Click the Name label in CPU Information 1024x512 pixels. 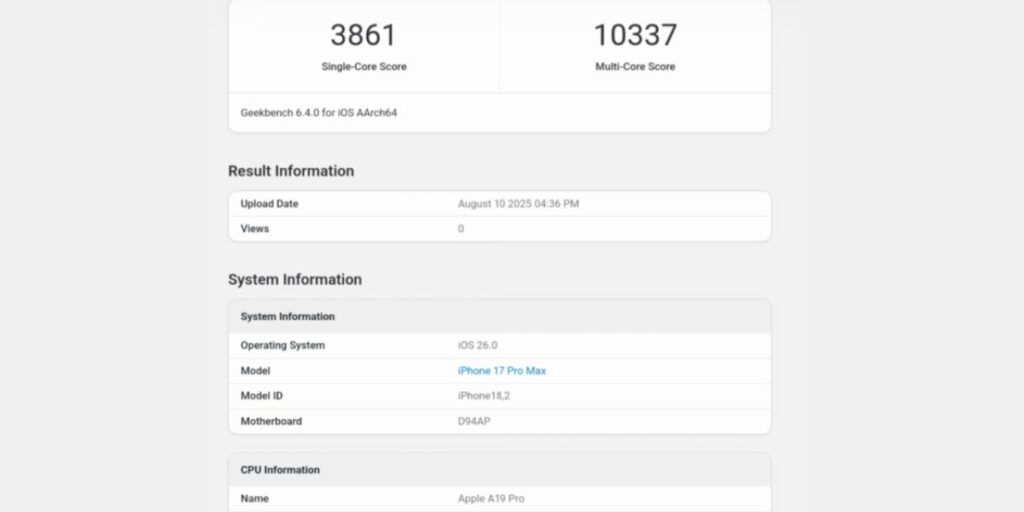pos(254,498)
